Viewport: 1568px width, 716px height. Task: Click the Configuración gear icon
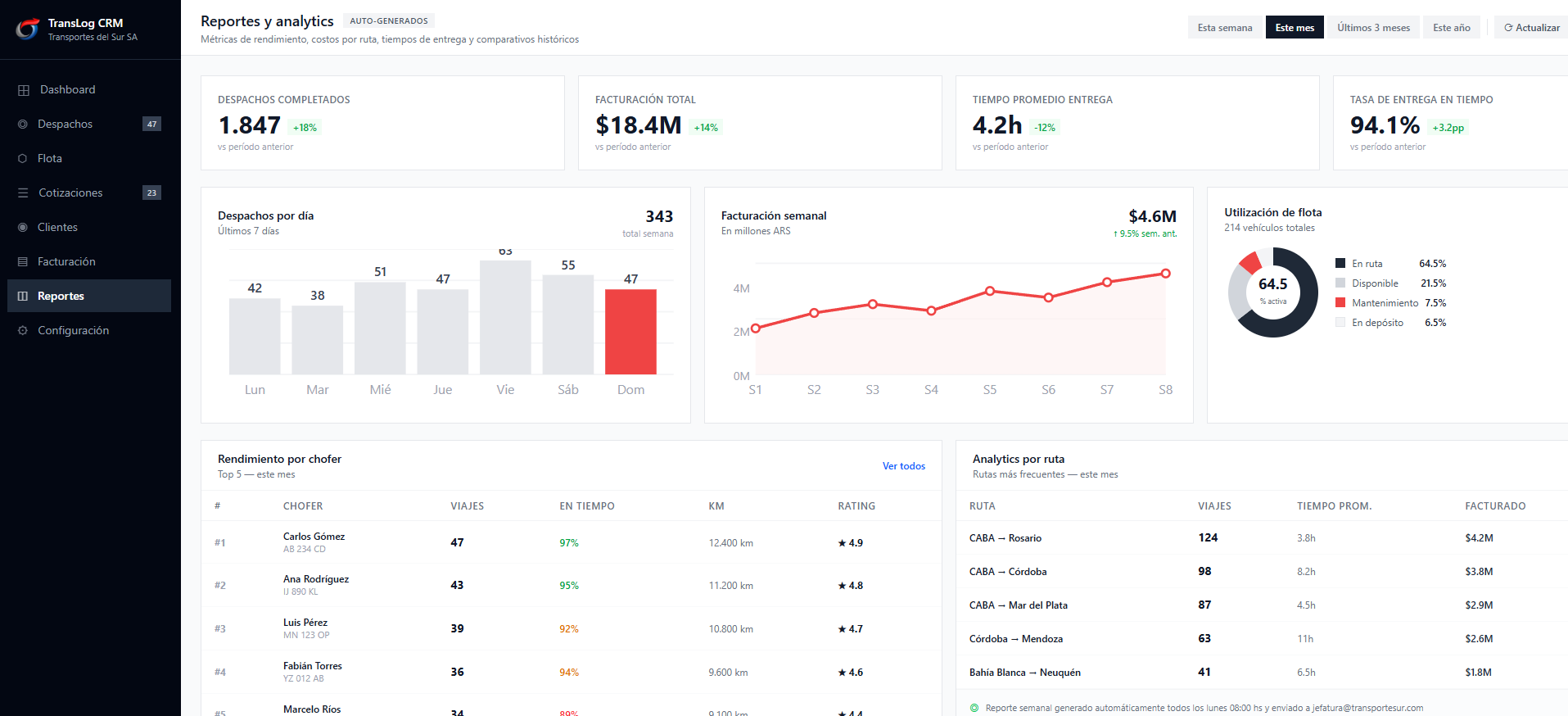coord(23,331)
